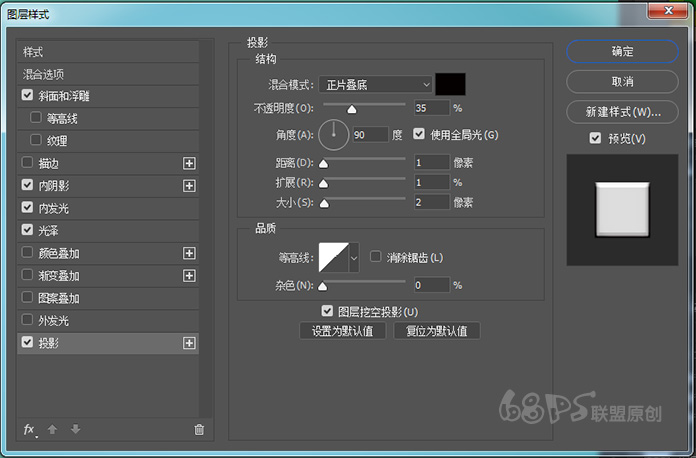The width and height of the screenshot is (696, 458).
Task: Toggle 使用全局光 checkbox
Action: (x=419, y=134)
